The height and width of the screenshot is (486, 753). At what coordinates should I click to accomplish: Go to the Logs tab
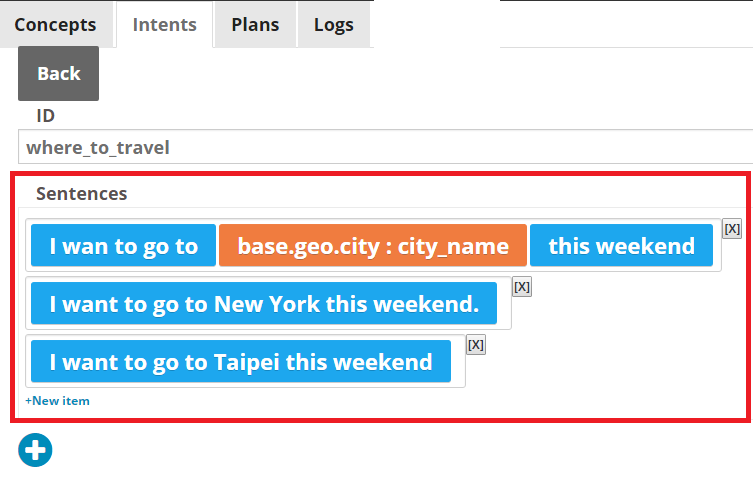(334, 24)
